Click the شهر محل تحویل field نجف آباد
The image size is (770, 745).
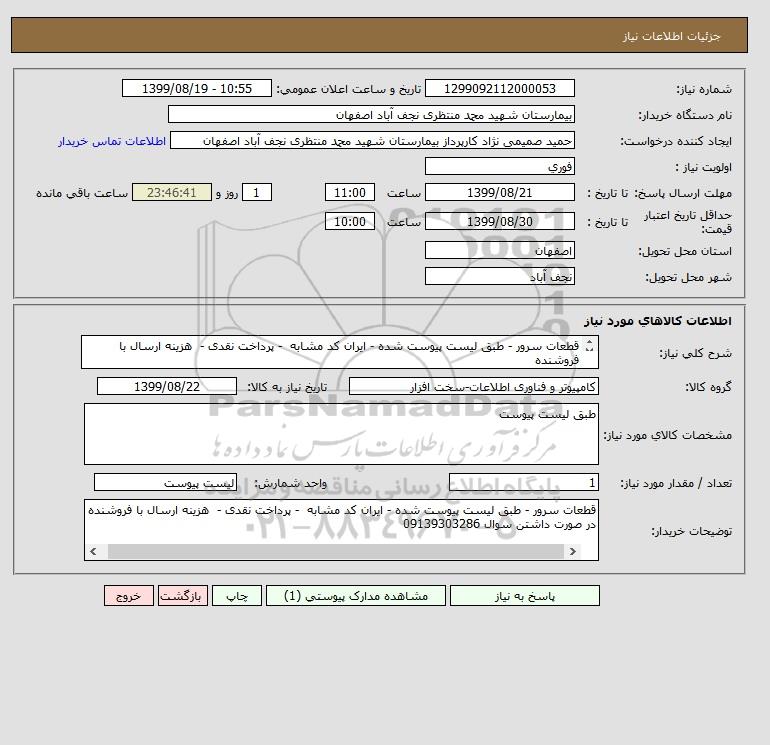tap(499, 277)
